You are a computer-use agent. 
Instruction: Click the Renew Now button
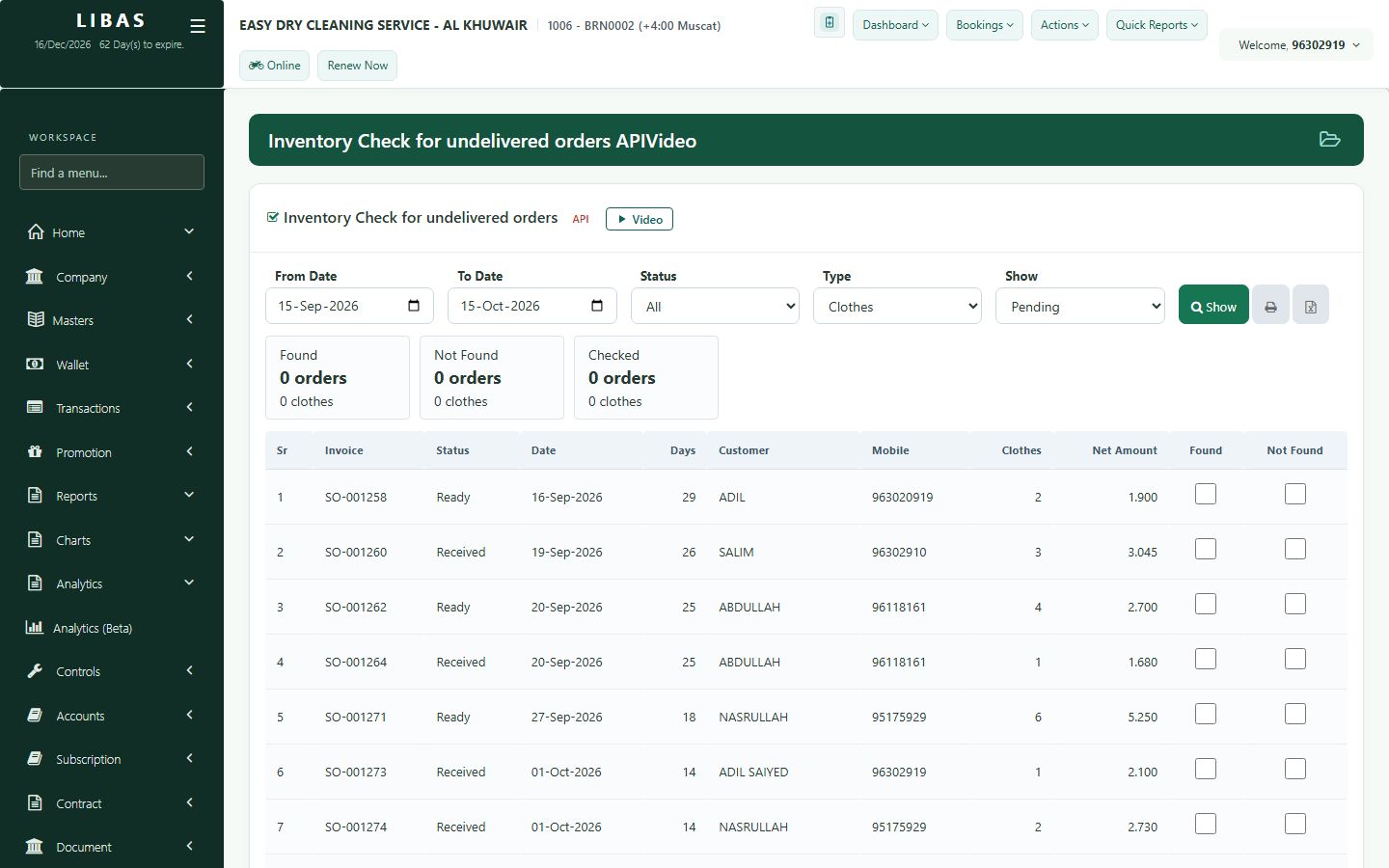coord(357,66)
